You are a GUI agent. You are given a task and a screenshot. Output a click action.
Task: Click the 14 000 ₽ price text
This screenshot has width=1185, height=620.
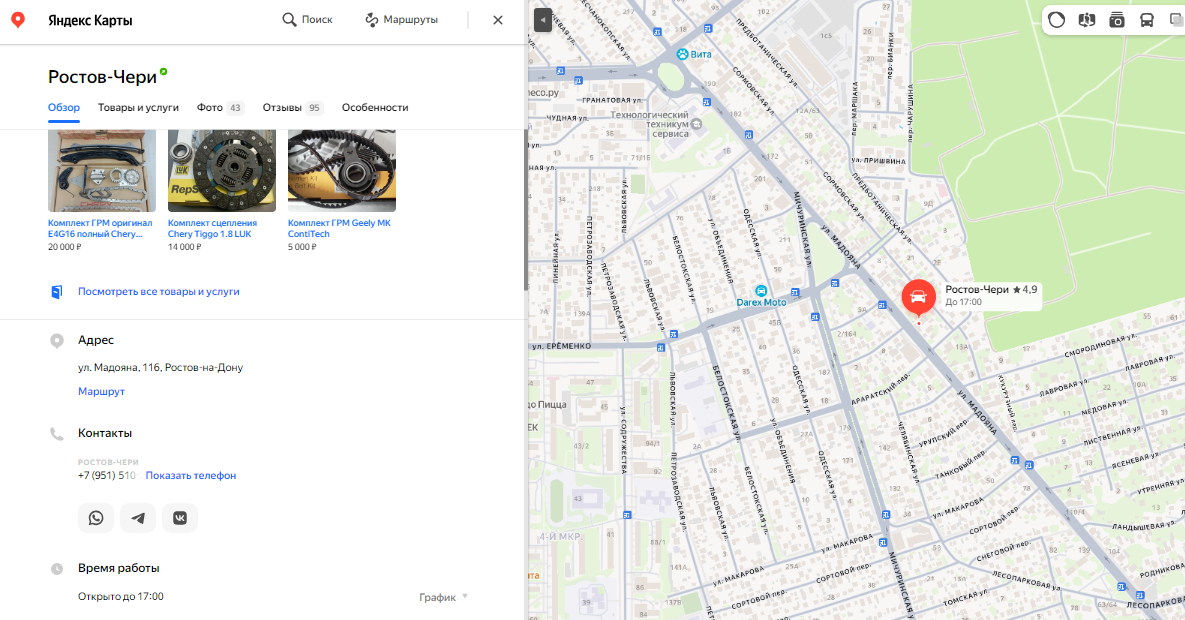coord(184,247)
